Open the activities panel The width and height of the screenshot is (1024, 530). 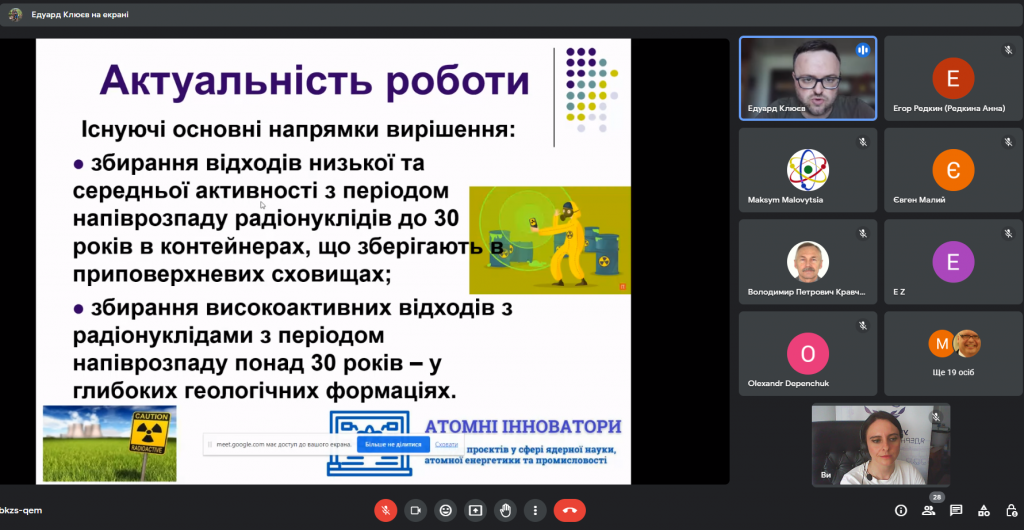(x=983, y=510)
